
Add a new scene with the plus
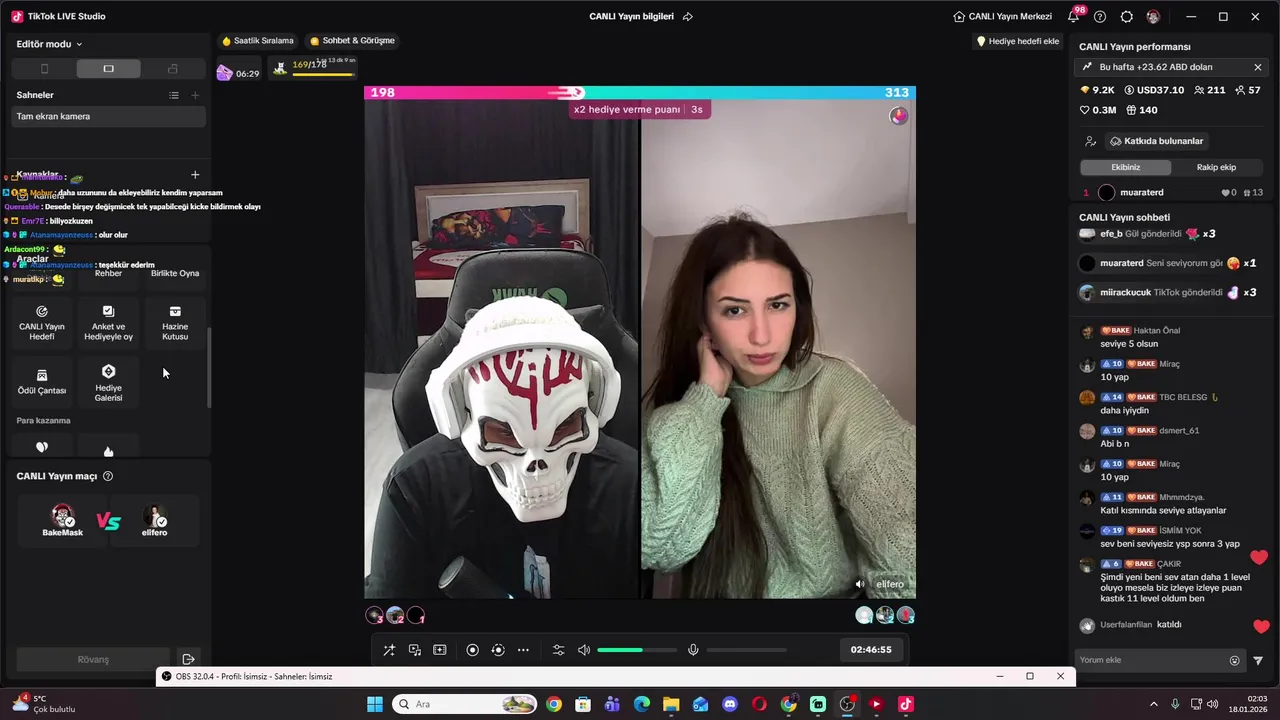195,95
